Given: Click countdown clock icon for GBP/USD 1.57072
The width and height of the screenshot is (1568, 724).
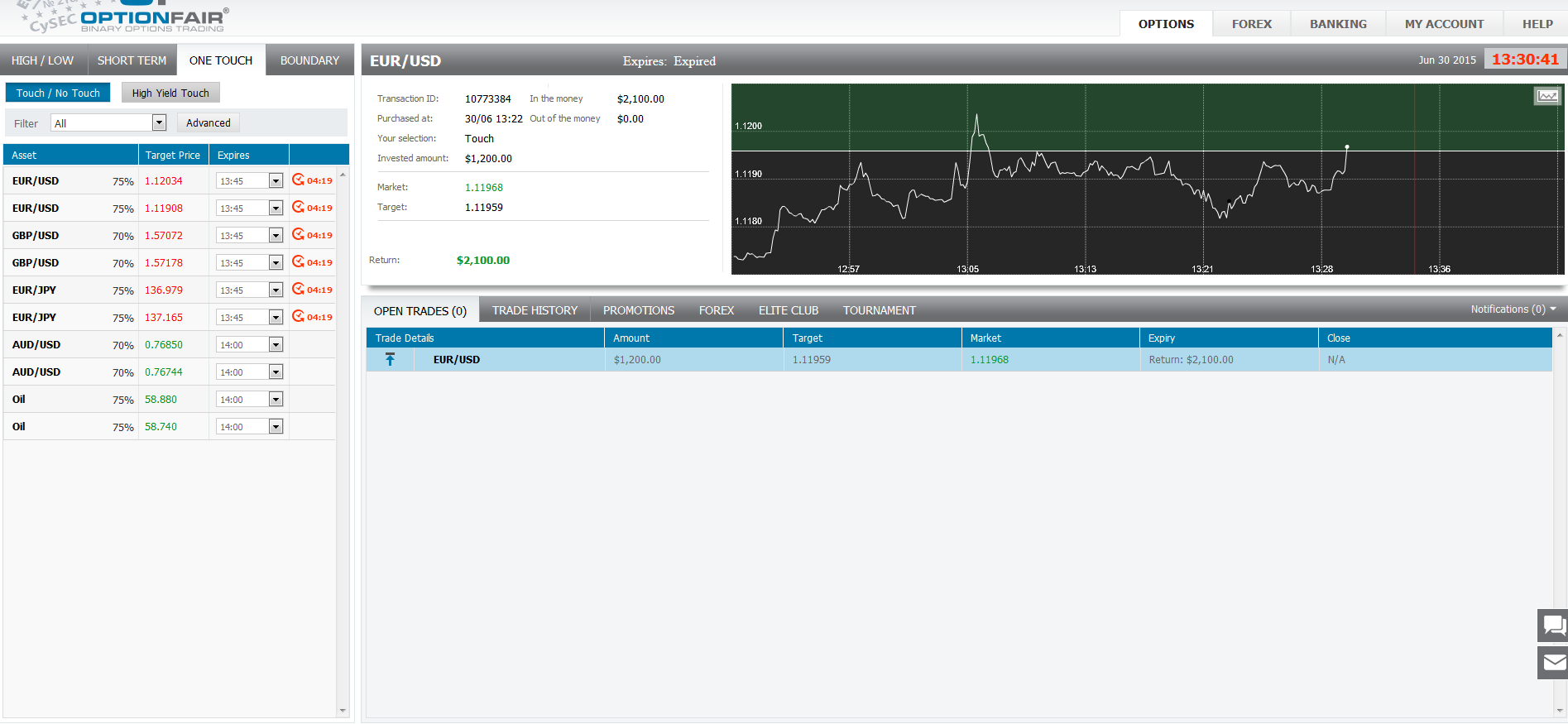Looking at the screenshot, I should pyautogui.click(x=298, y=234).
